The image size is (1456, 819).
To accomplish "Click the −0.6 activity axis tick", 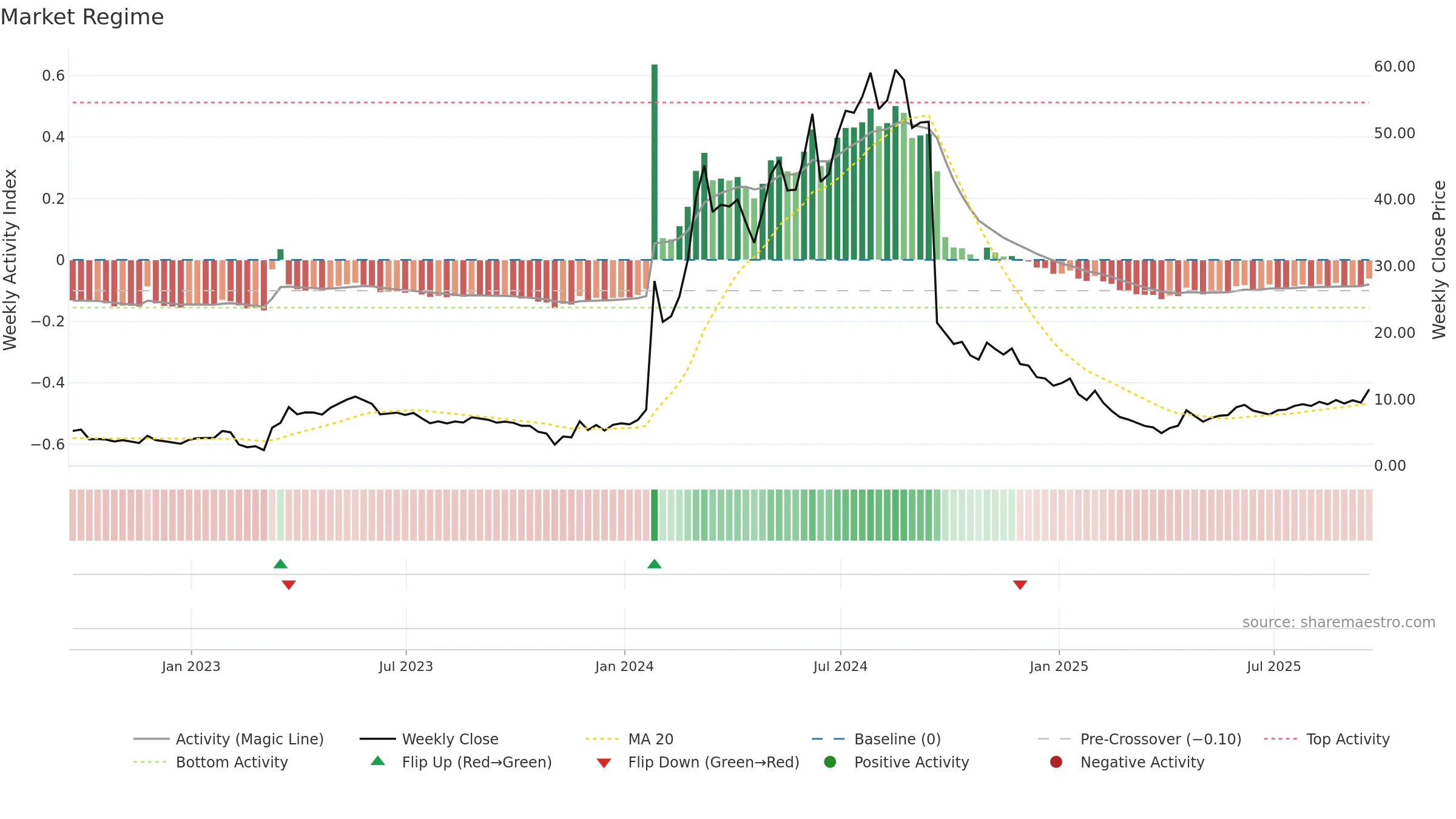I will tap(48, 445).
